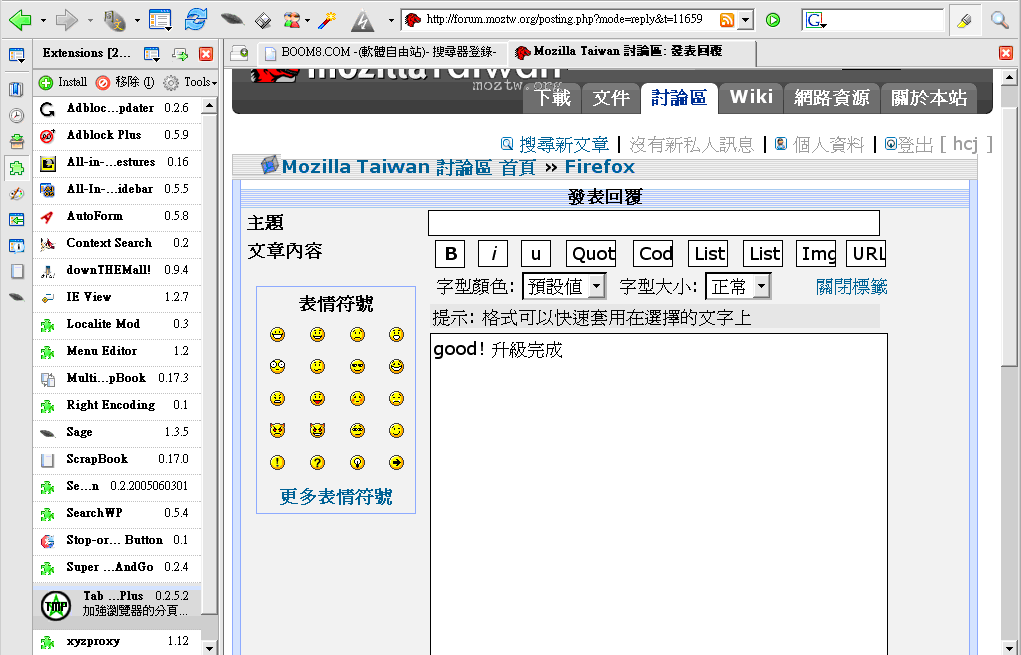Click the B bold formatting button
This screenshot has height=655, width=1021.
click(x=450, y=254)
